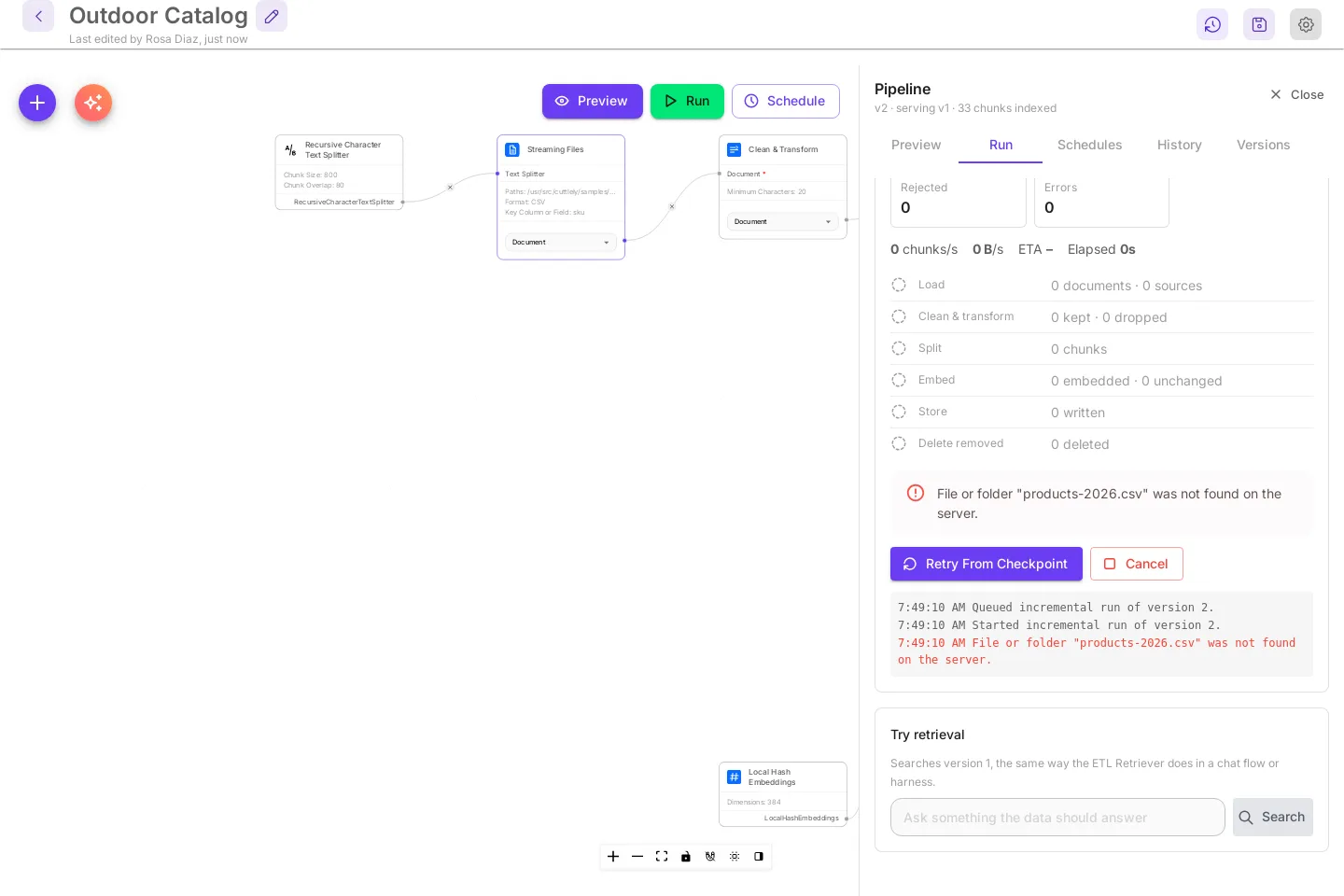Image resolution: width=1344 pixels, height=896 pixels.
Task: Zoom in on the canvas
Action: coord(613,857)
